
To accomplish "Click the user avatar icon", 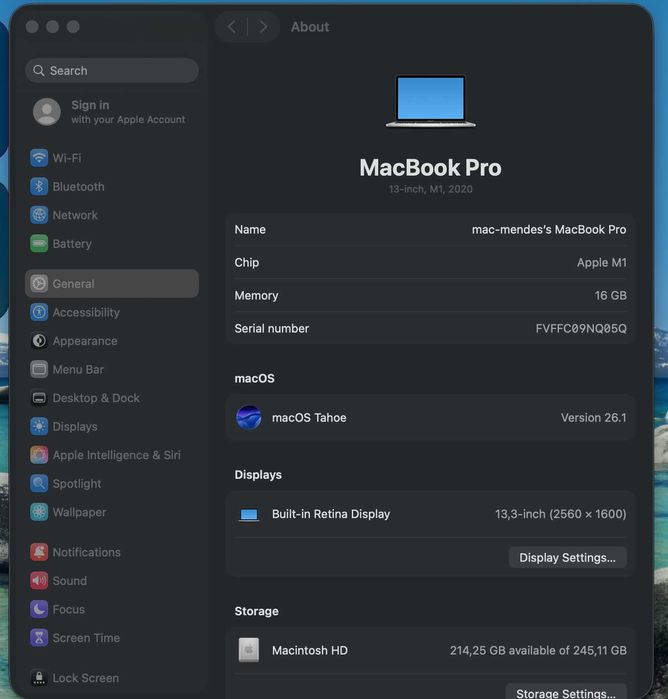I will (47, 111).
